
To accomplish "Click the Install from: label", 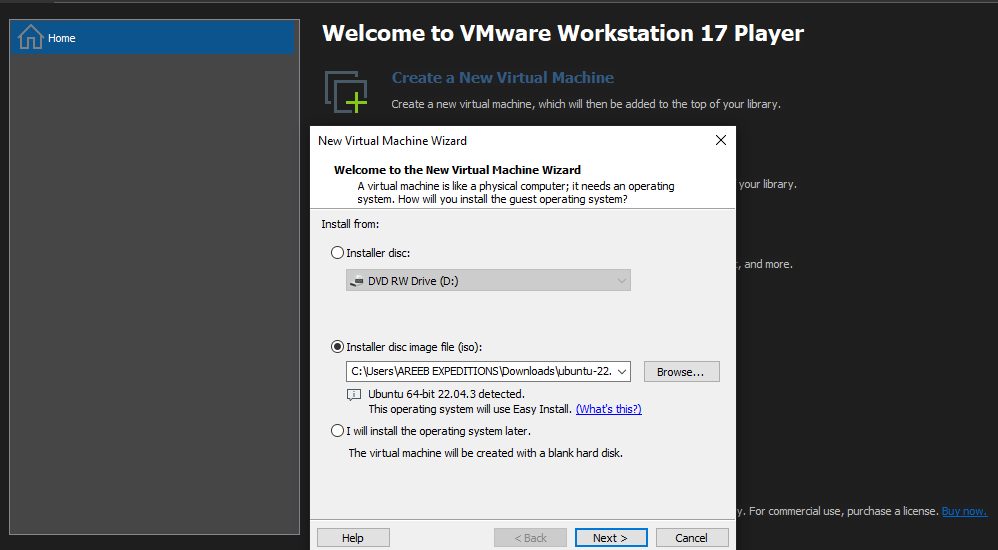I will [350, 224].
